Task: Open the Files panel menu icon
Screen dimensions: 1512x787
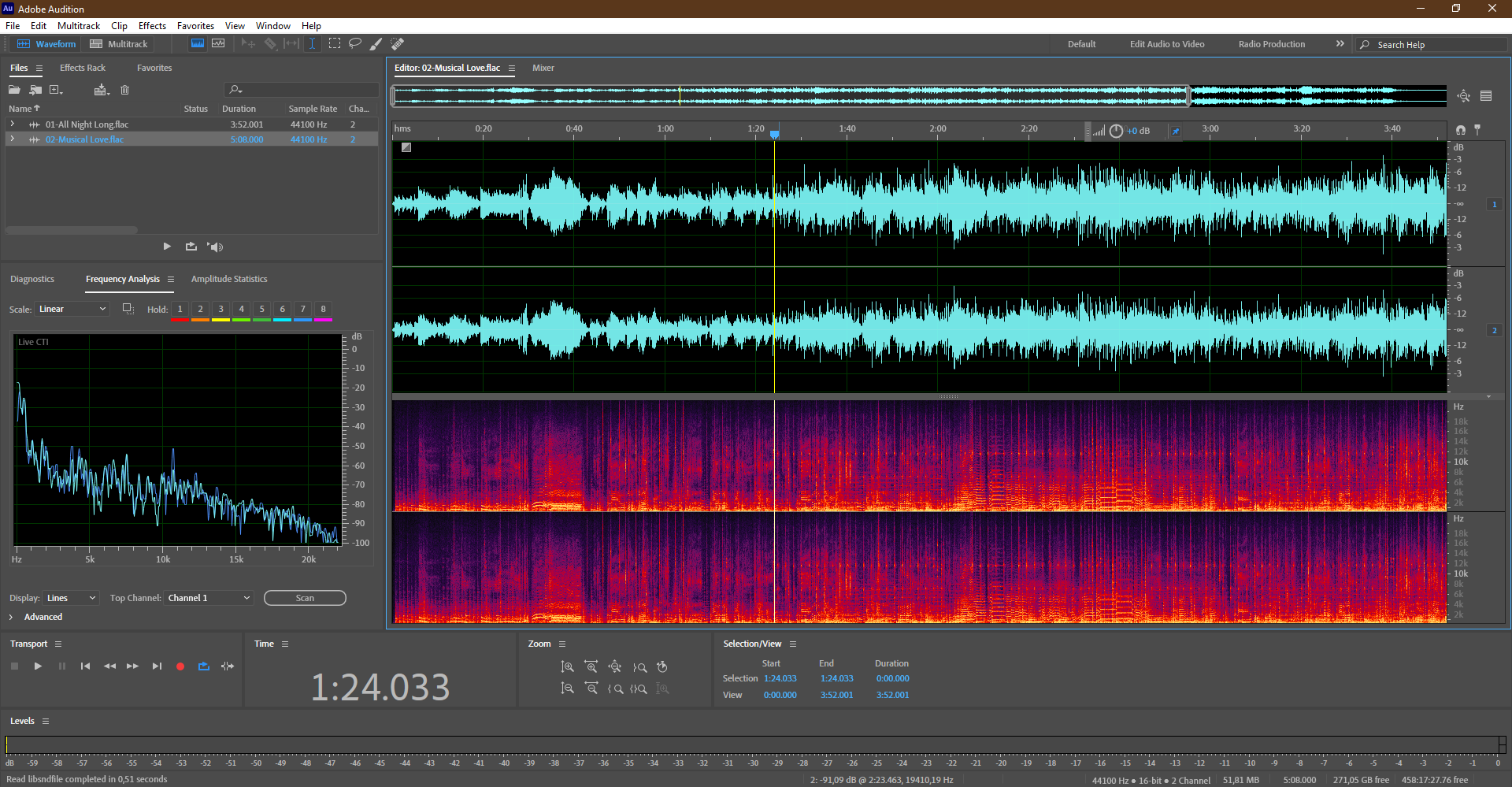Action: 39,69
